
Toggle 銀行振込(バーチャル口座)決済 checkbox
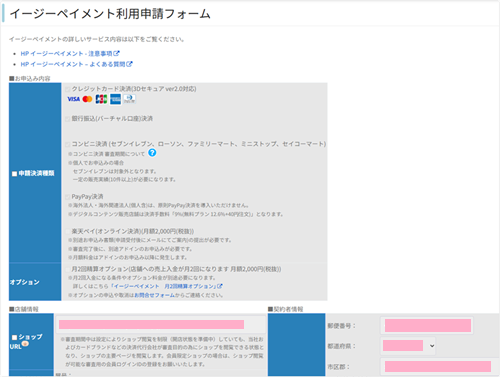click(68, 119)
